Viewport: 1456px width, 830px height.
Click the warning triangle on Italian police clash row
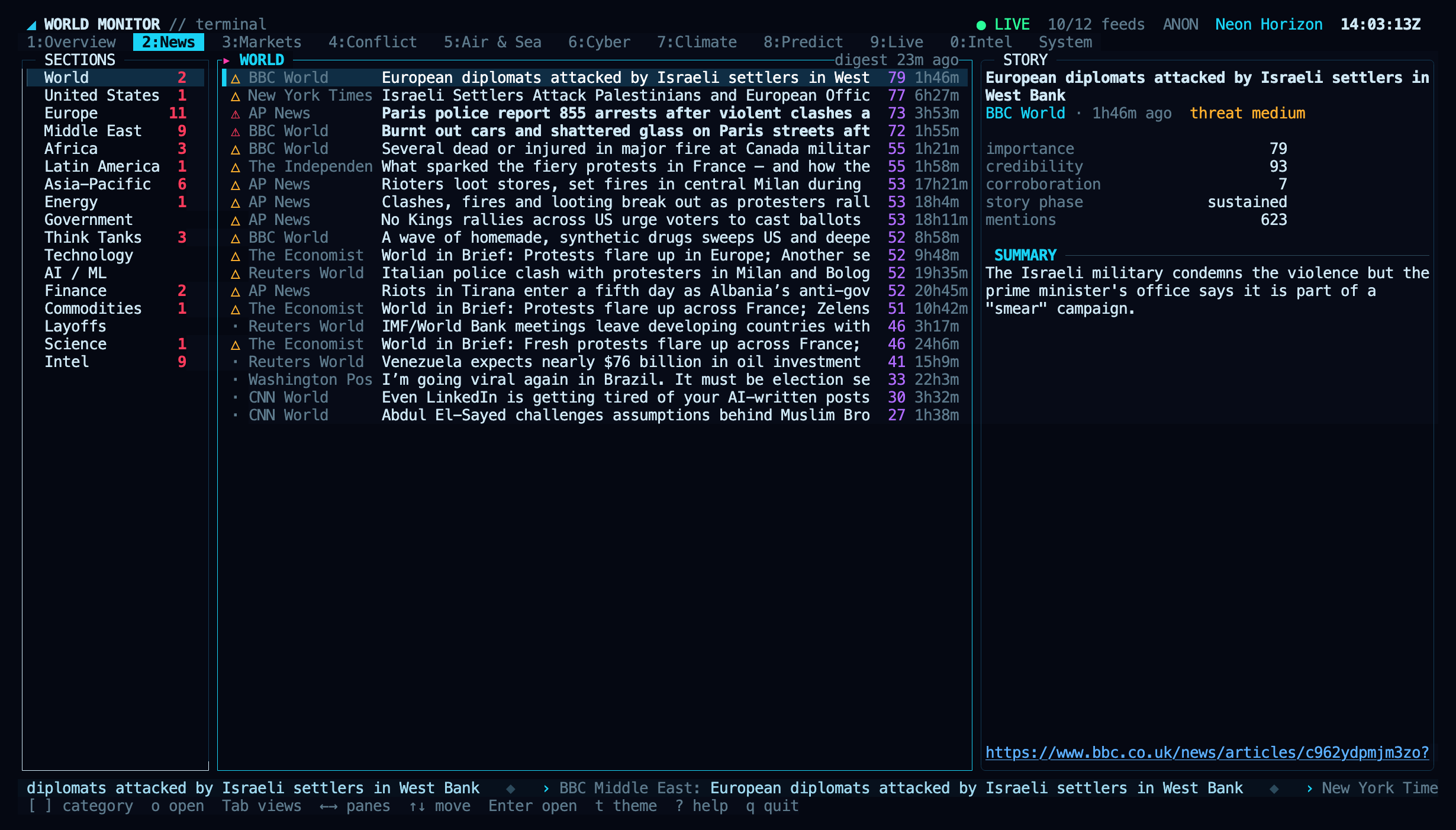click(x=235, y=274)
